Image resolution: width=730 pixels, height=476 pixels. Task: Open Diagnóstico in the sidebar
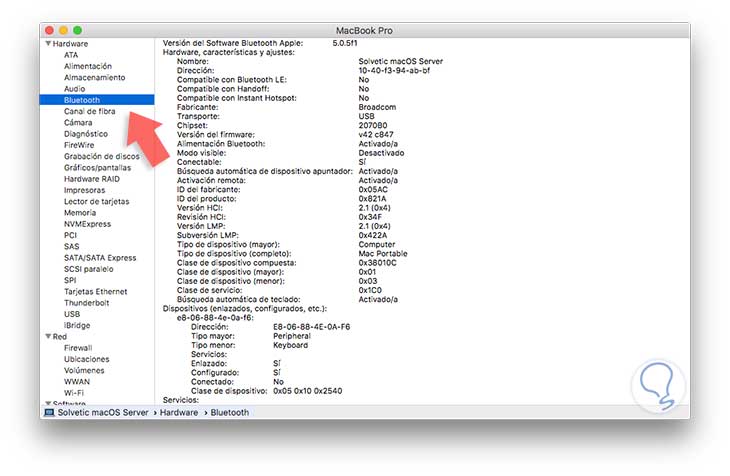(x=86, y=134)
